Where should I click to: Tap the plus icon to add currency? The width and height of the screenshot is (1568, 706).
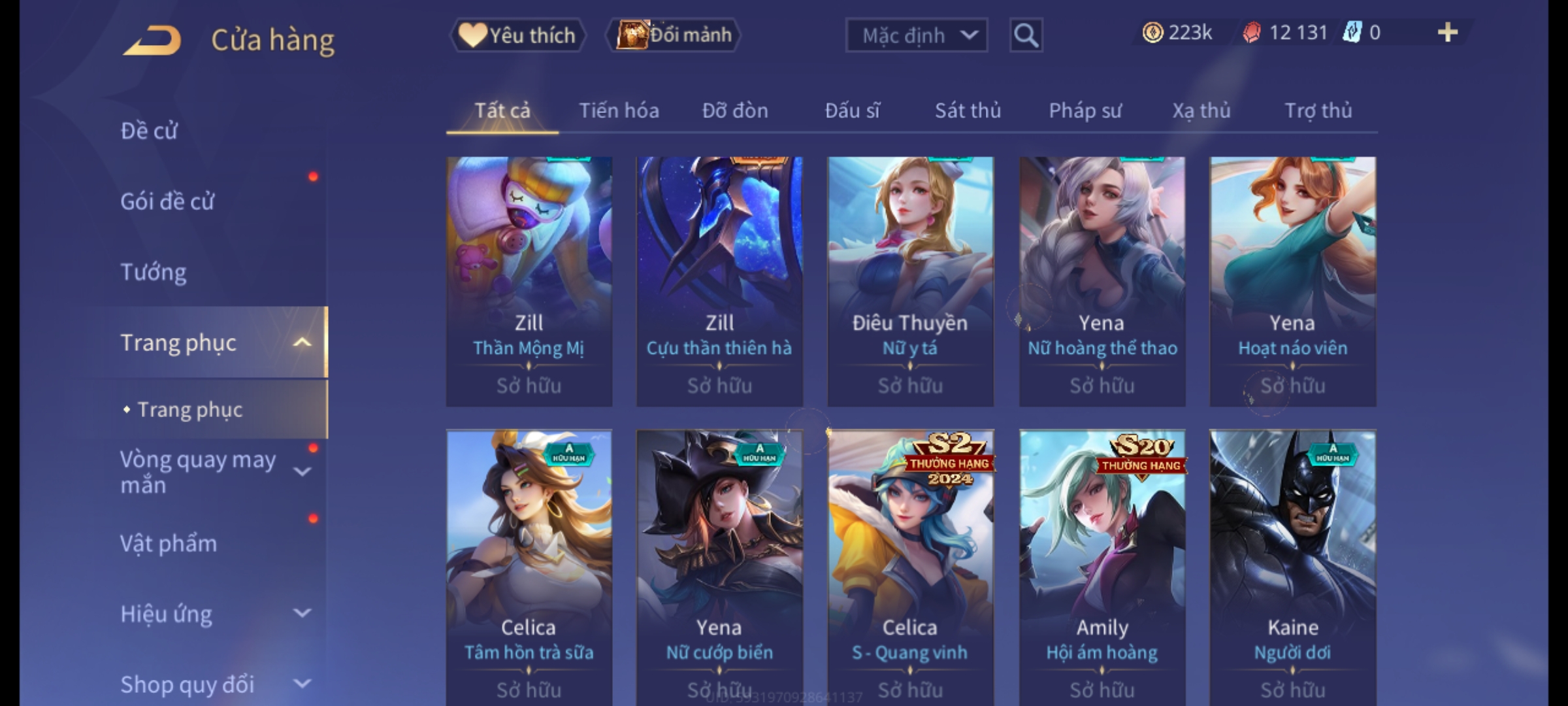click(x=1448, y=33)
